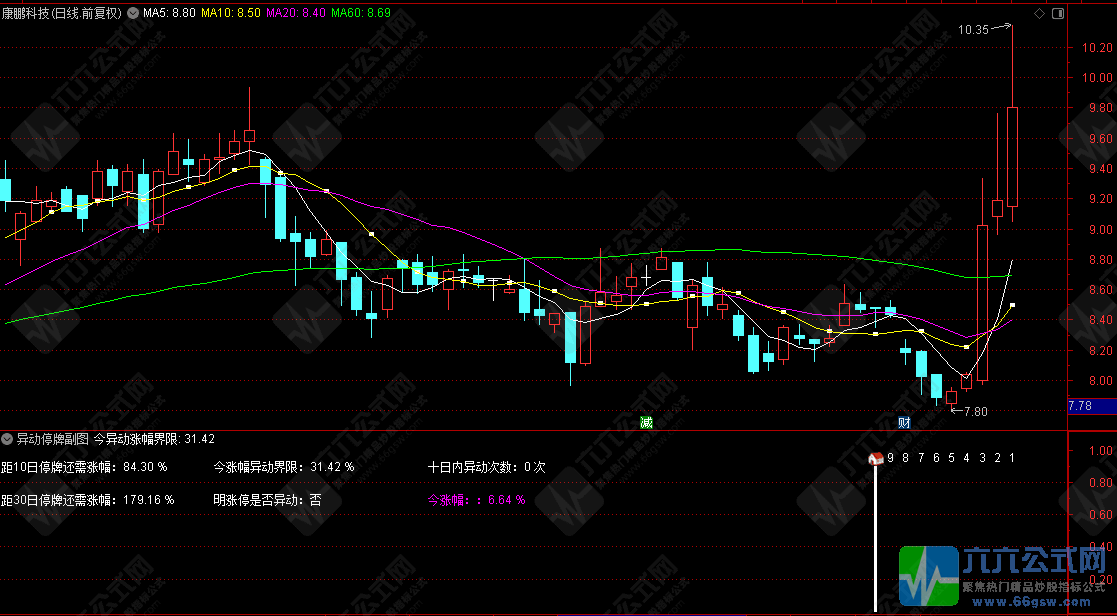Click the 10.35 high price annotation
This screenshot has width=1117, height=616.
coord(973,30)
